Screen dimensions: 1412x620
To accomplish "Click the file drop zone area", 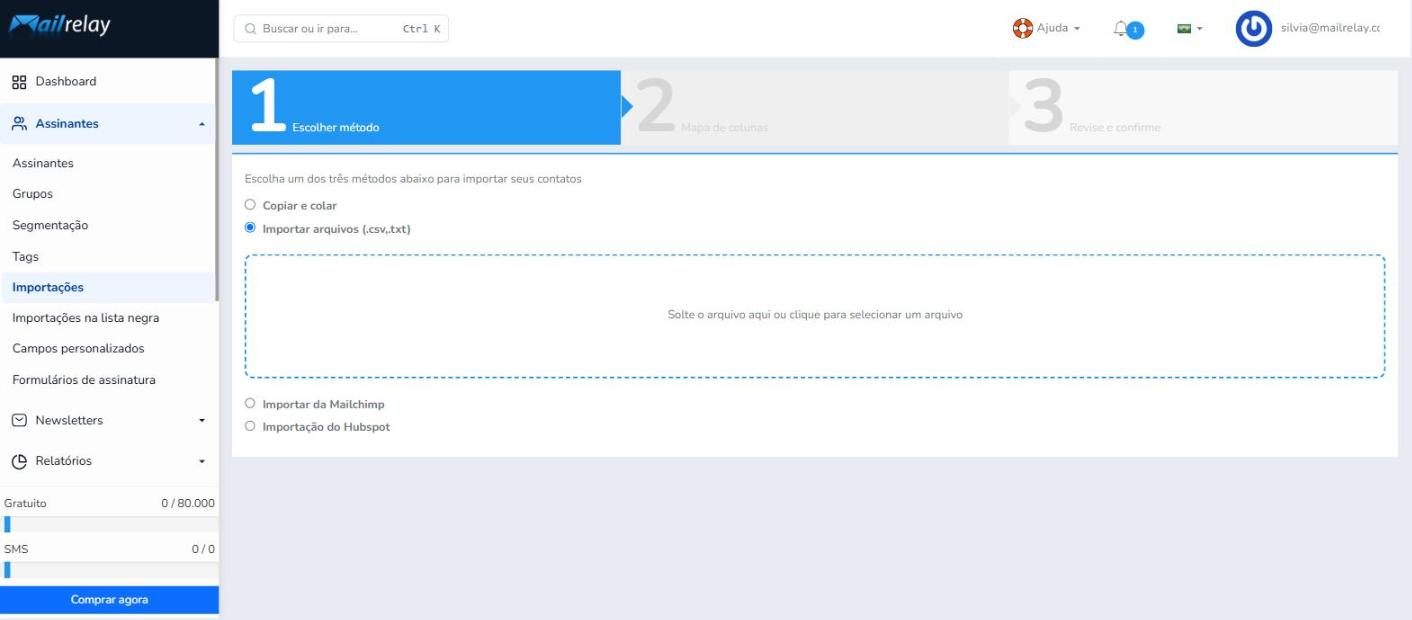I will point(815,316).
